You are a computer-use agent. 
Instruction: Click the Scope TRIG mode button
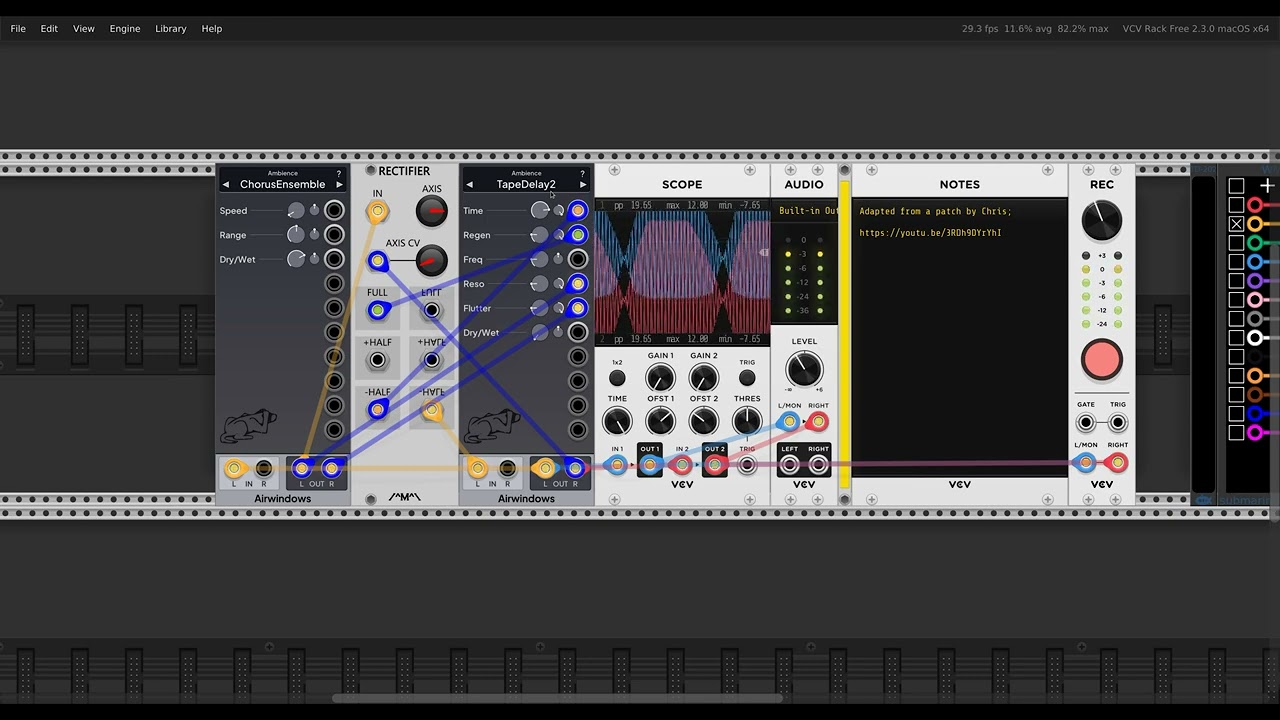tap(747, 378)
